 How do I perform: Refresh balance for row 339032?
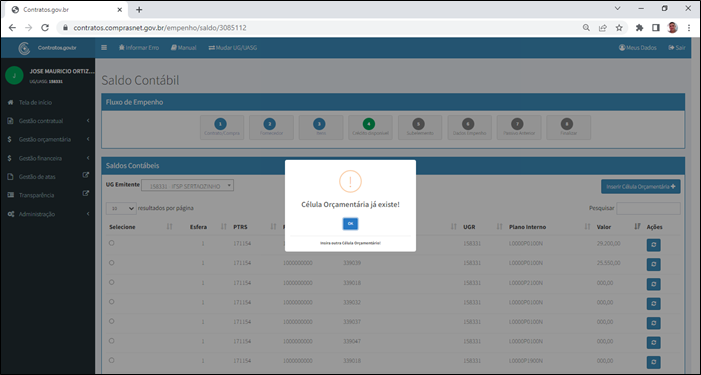click(x=653, y=303)
